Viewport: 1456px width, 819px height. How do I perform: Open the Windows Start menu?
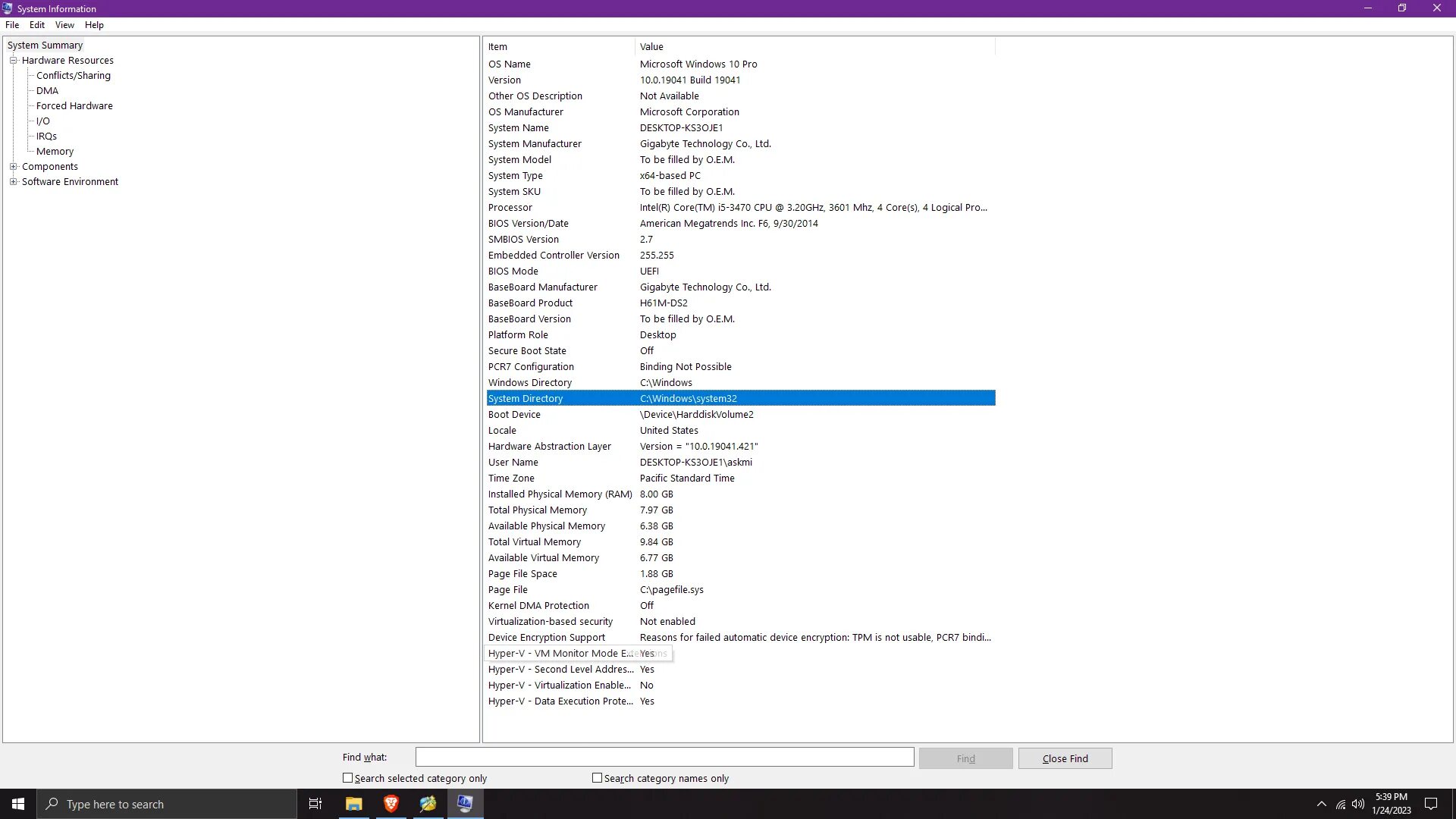18,804
